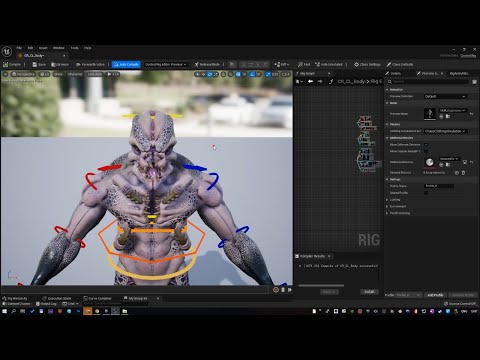Expand the PostProcessing section
Screen dimensions: 480x360
click(x=387, y=213)
